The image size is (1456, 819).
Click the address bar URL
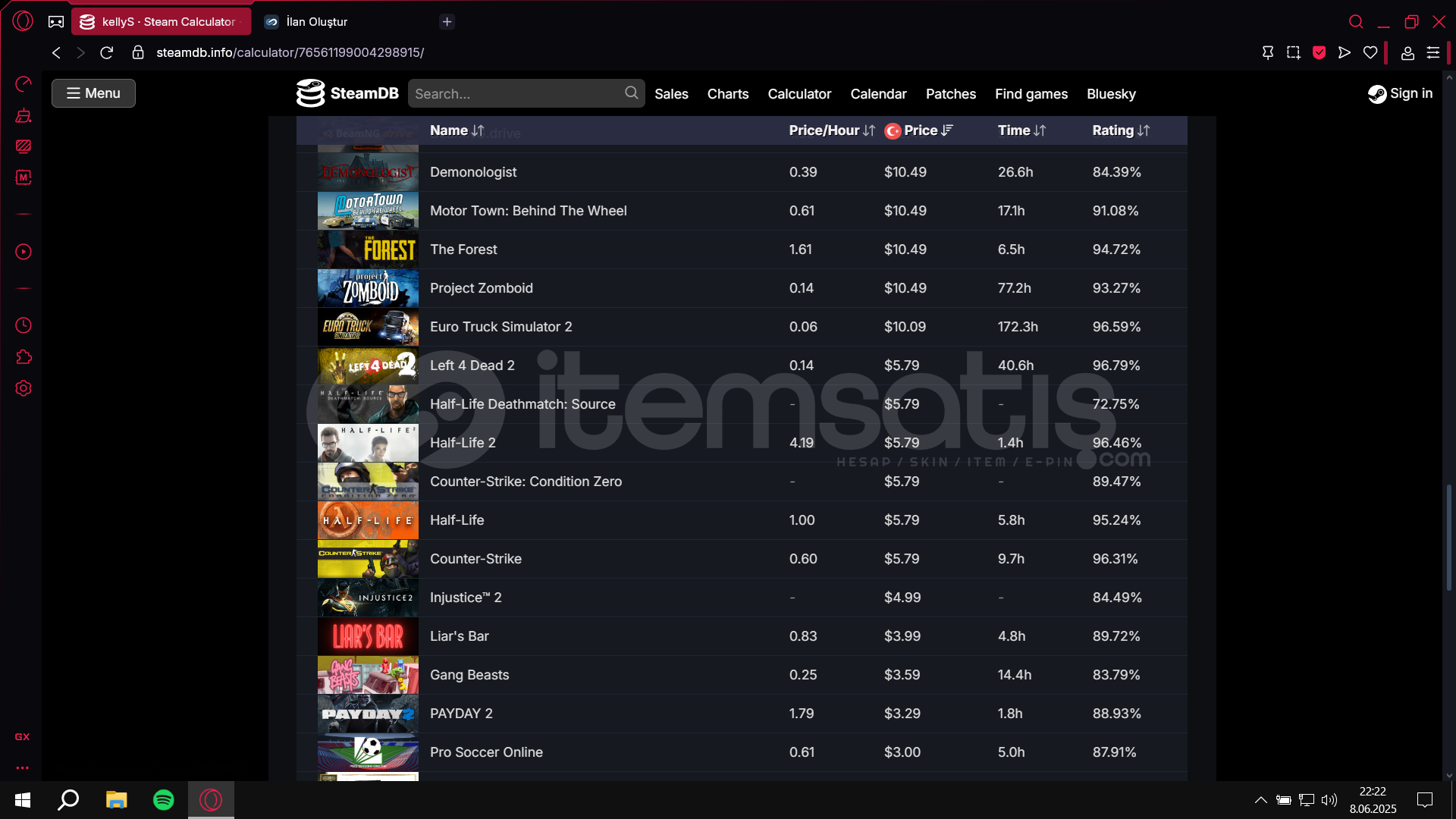click(x=290, y=52)
